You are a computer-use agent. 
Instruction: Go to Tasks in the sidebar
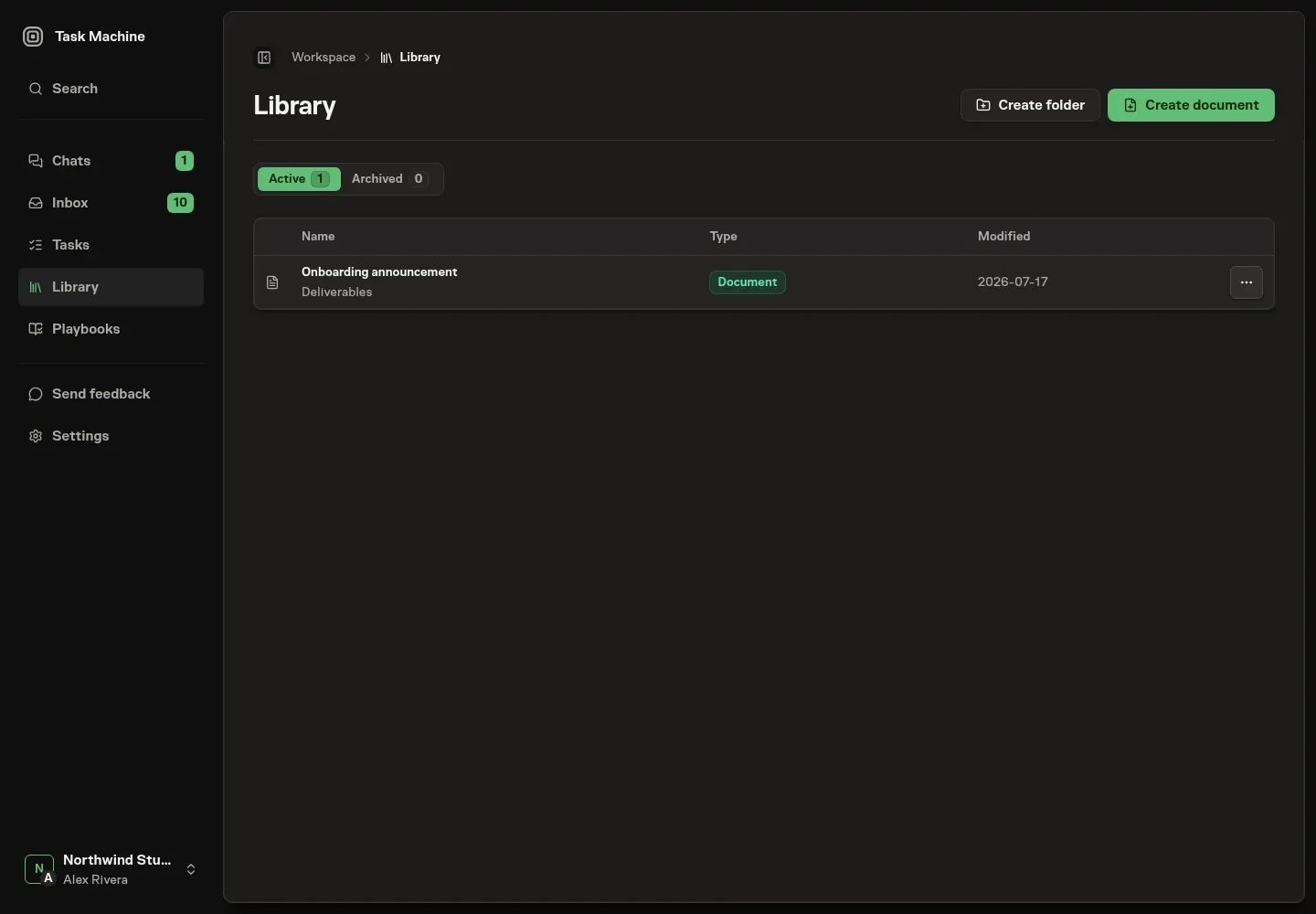[x=111, y=245]
